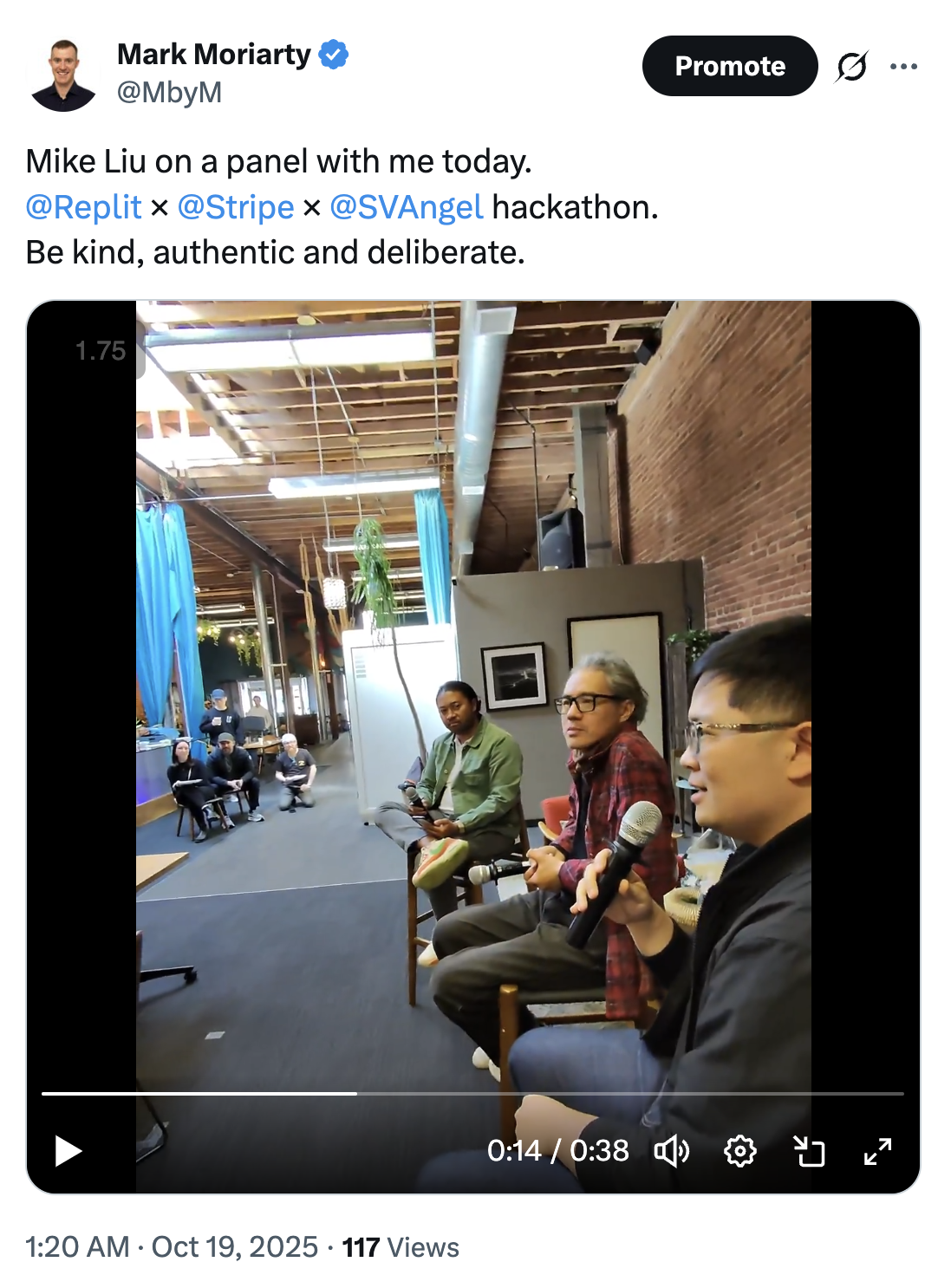Expand video to fullscreen
This screenshot has height=1288, width=938.
click(877, 1151)
